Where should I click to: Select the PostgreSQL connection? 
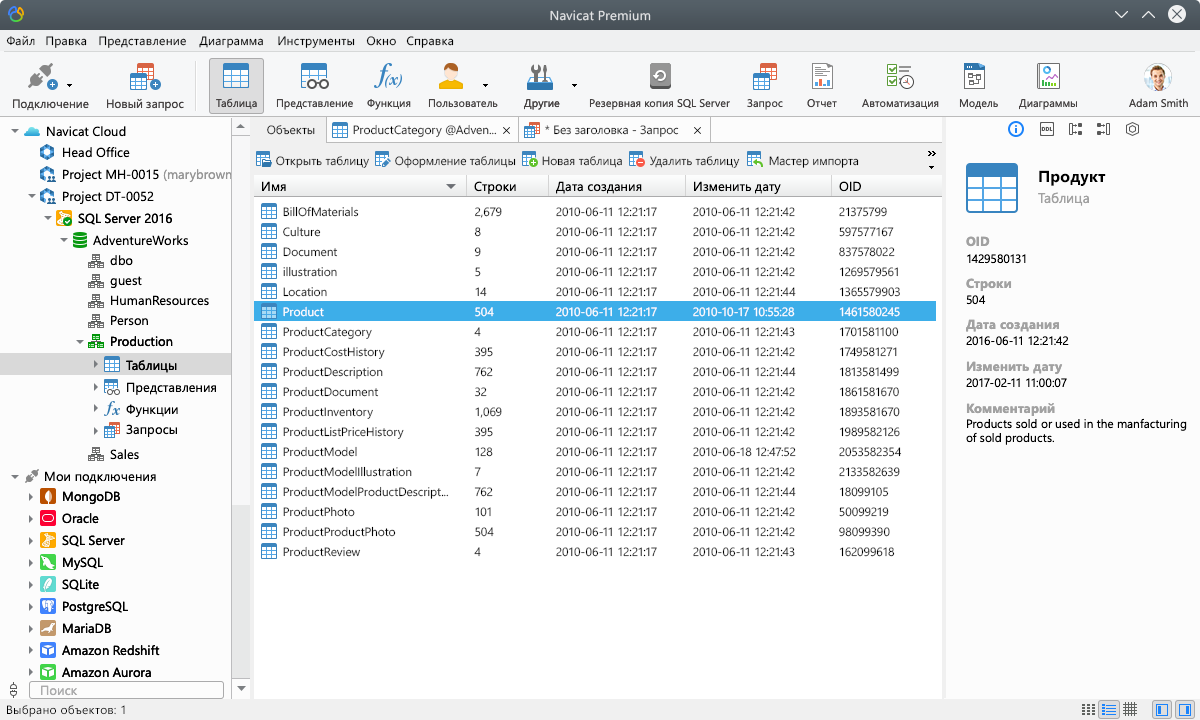point(95,606)
